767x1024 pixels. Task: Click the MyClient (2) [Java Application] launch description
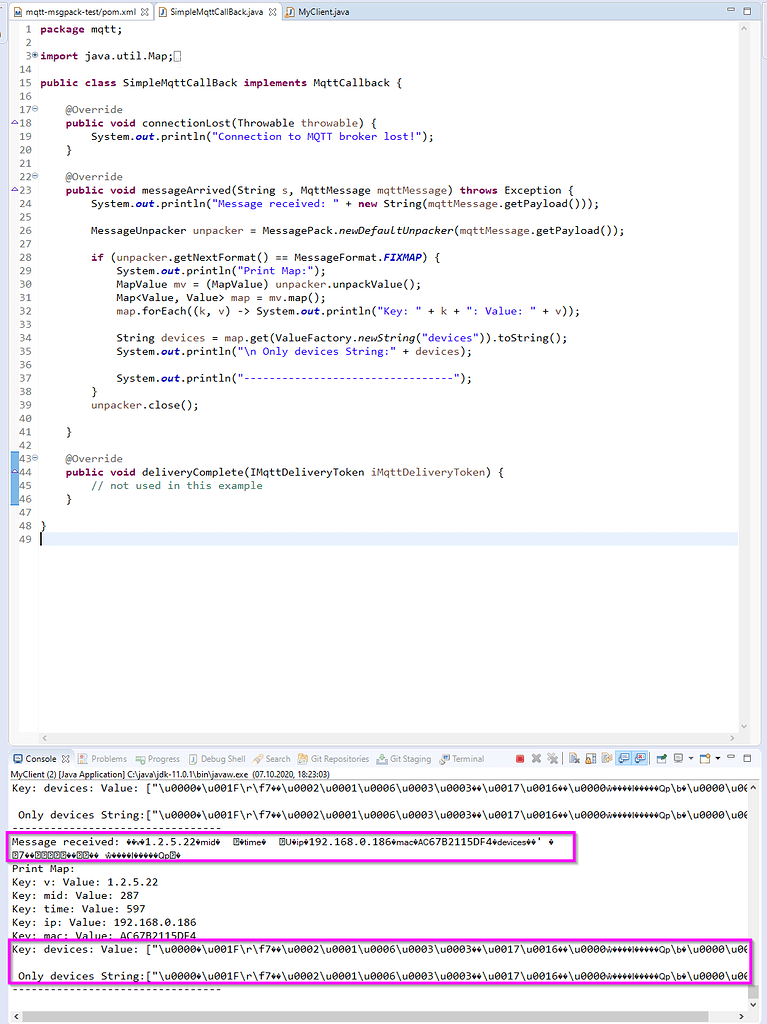point(170,774)
